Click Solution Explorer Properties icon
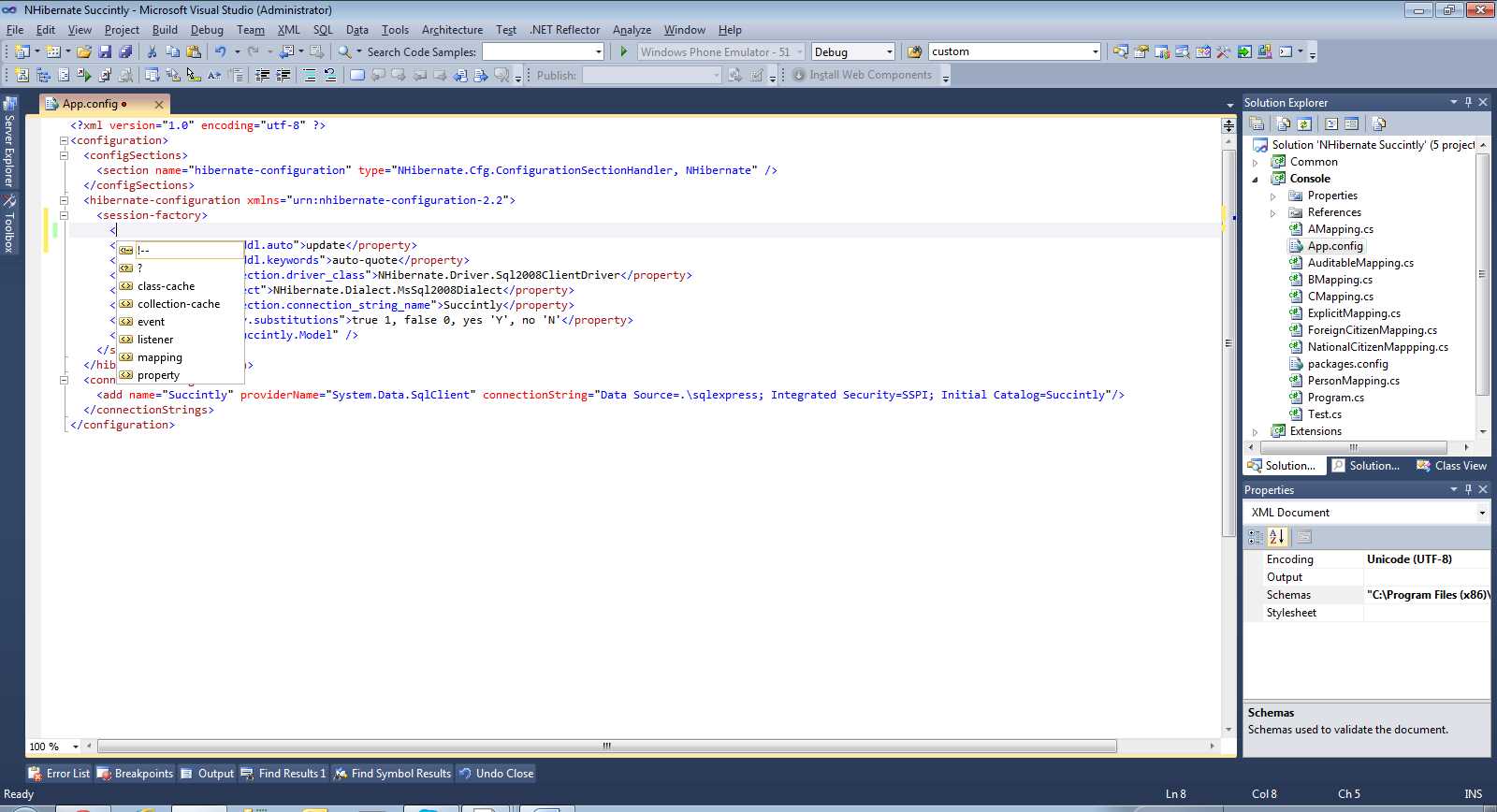1497x812 pixels. point(1257,123)
